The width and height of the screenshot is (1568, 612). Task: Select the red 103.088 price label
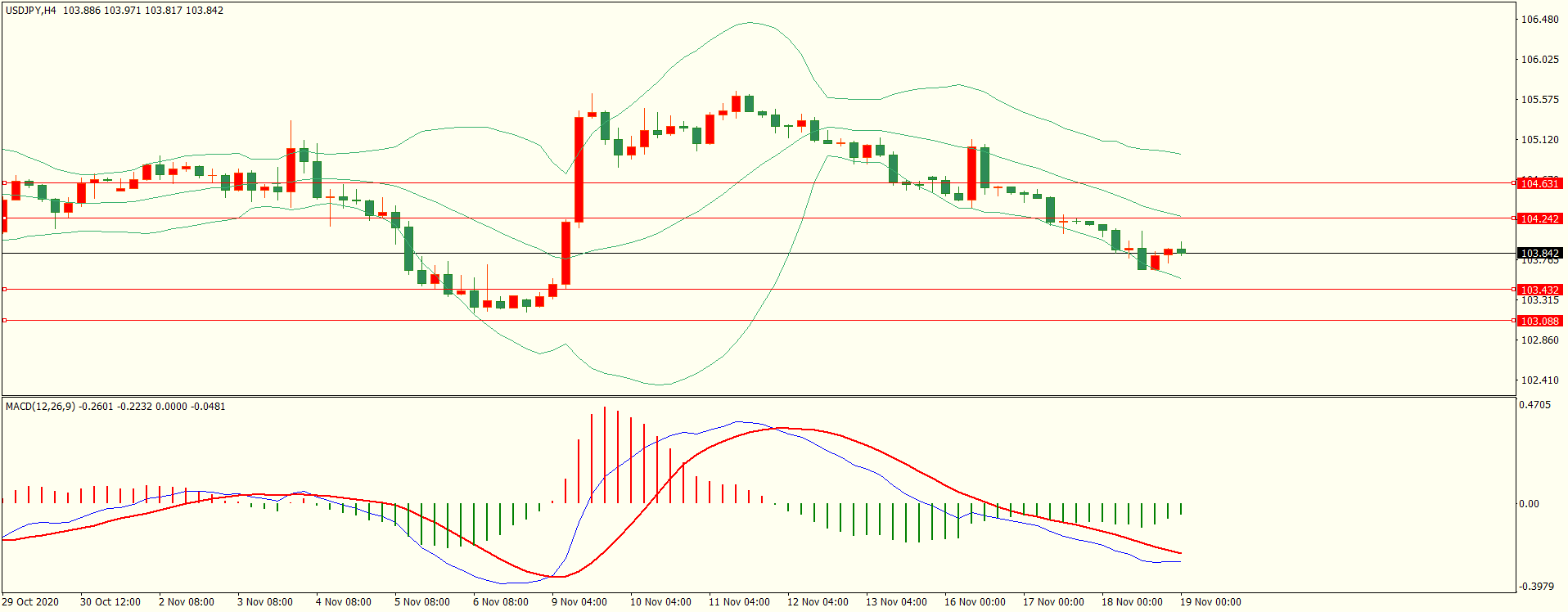1539,322
